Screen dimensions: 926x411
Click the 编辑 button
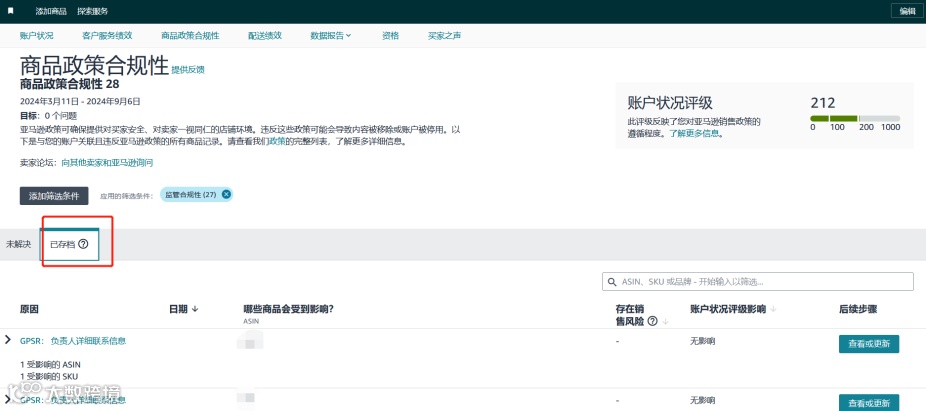(x=907, y=11)
